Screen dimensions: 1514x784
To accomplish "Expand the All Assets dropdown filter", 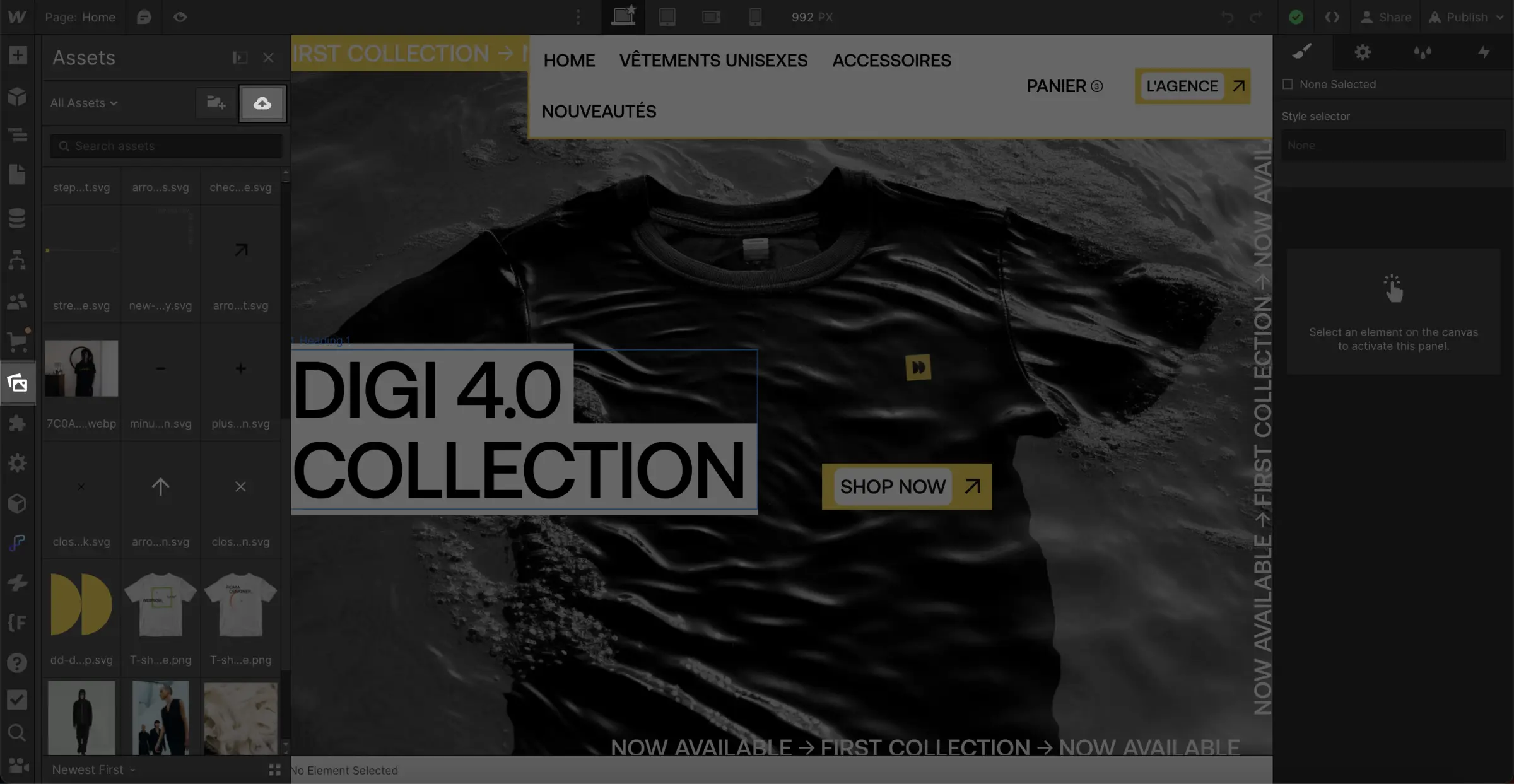I will point(83,103).
